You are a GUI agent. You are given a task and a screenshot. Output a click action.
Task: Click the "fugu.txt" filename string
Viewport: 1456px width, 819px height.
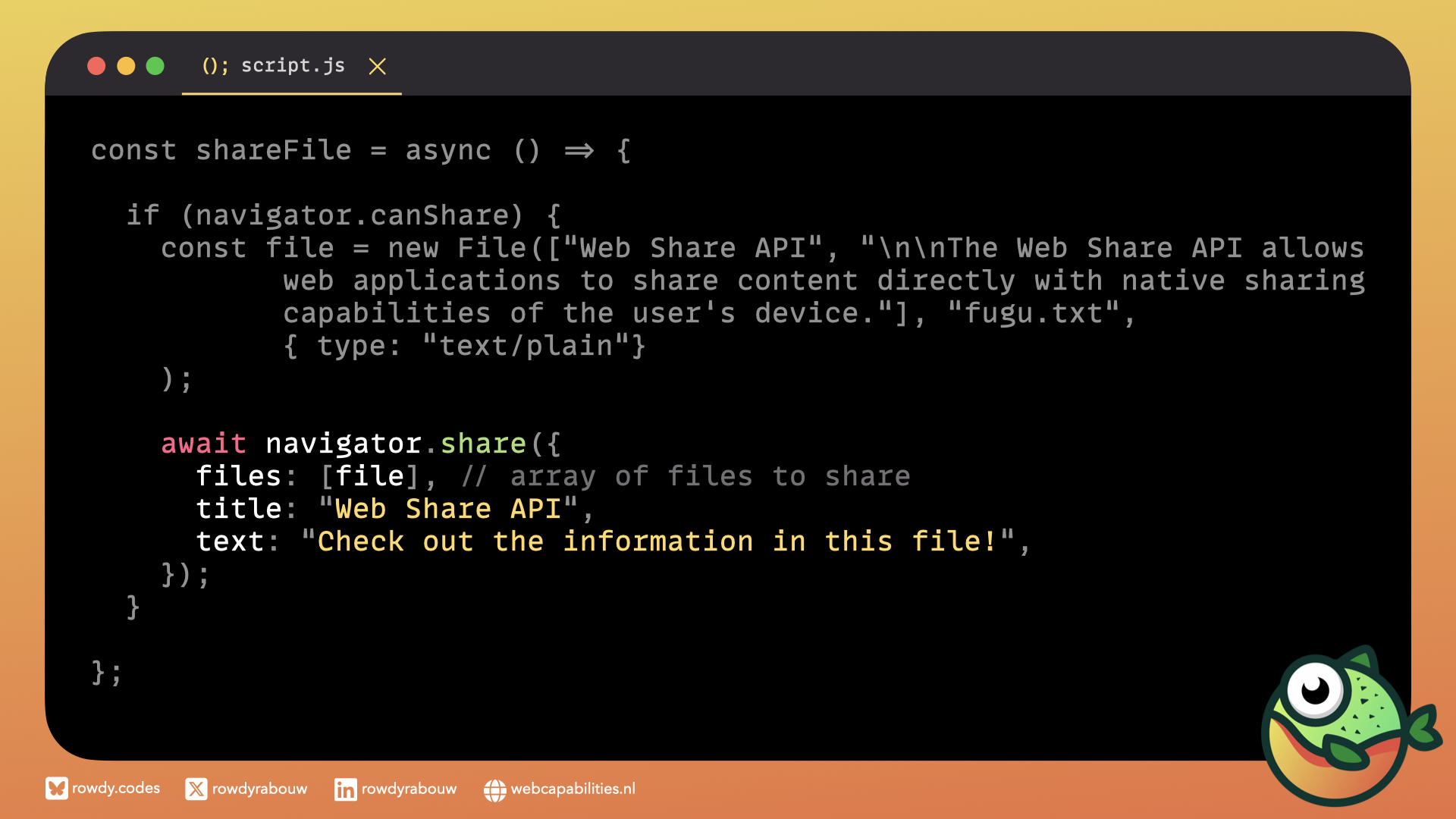point(1033,313)
